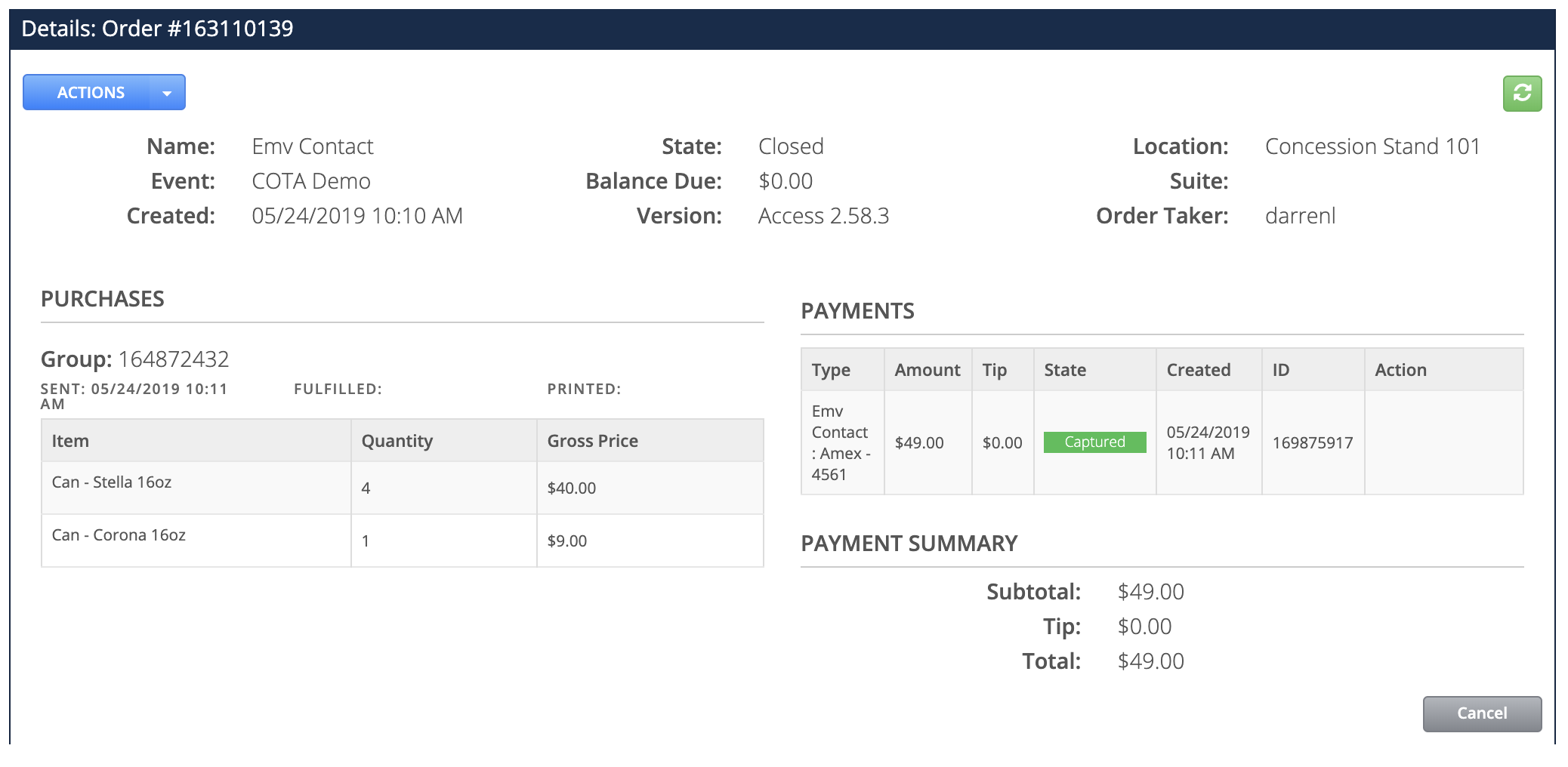
Task: Click the event value COTA Demo
Action: (311, 181)
